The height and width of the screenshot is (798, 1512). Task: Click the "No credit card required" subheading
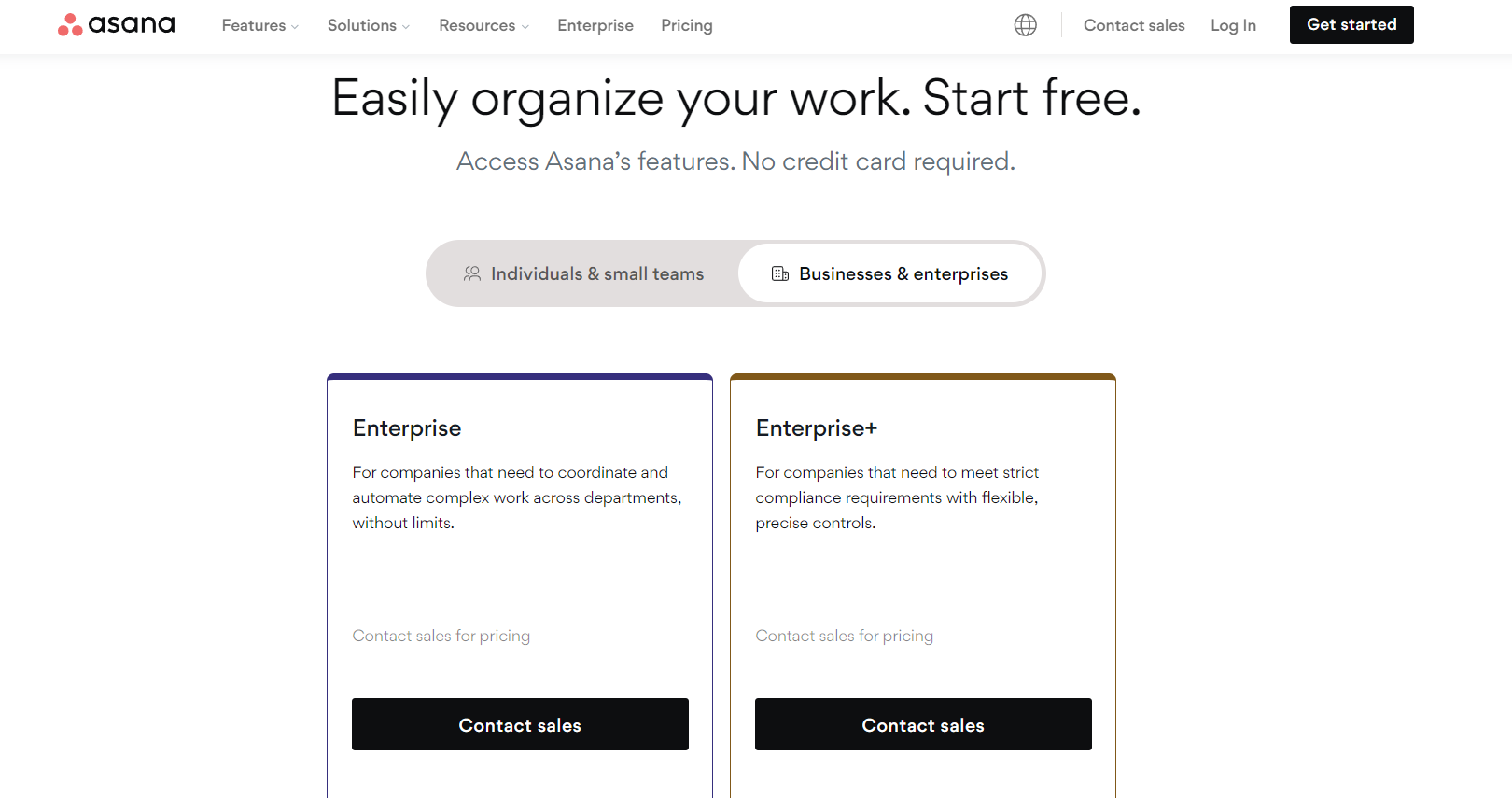click(x=735, y=161)
